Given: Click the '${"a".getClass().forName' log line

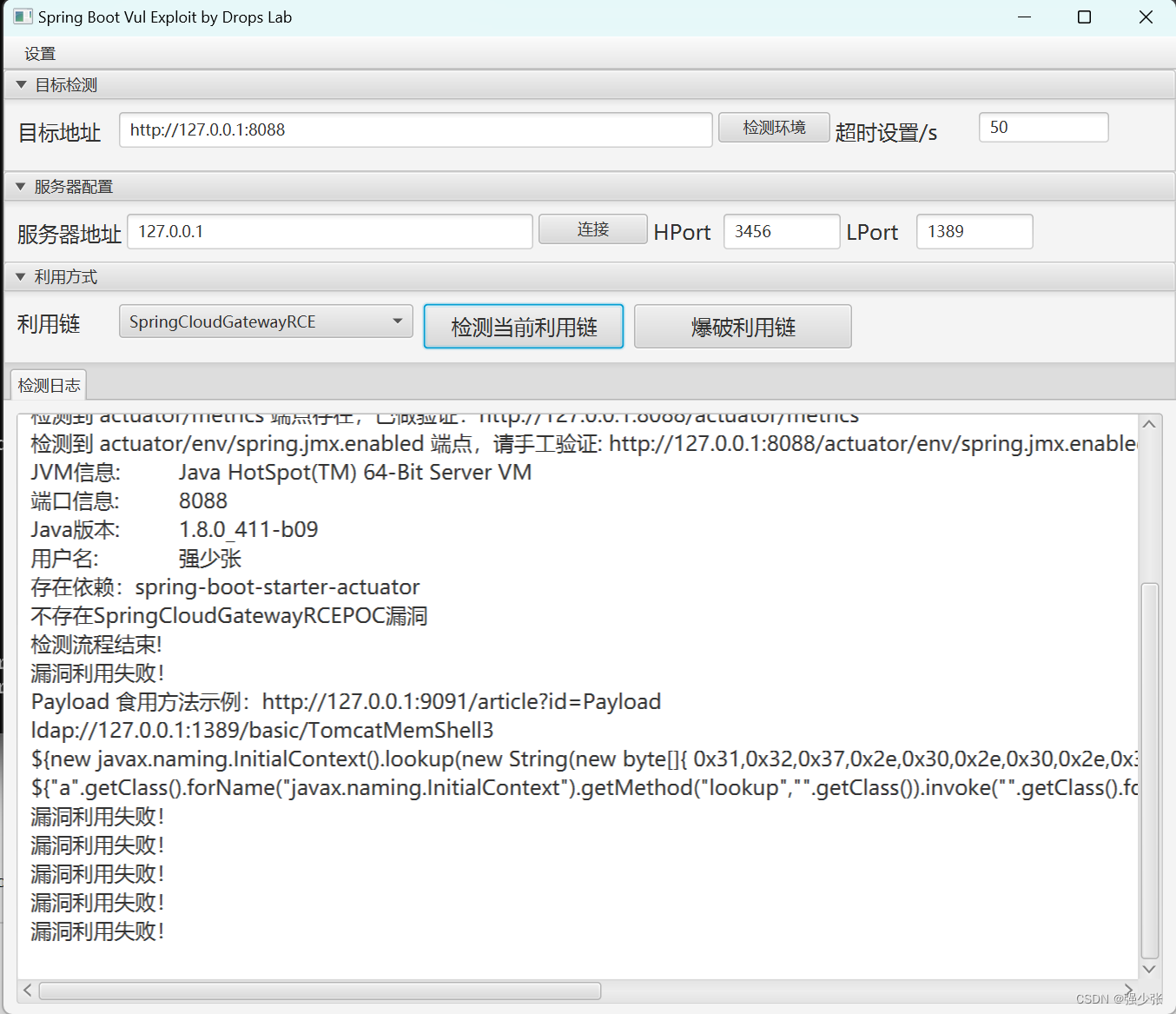Looking at the screenshot, I should point(584,788).
